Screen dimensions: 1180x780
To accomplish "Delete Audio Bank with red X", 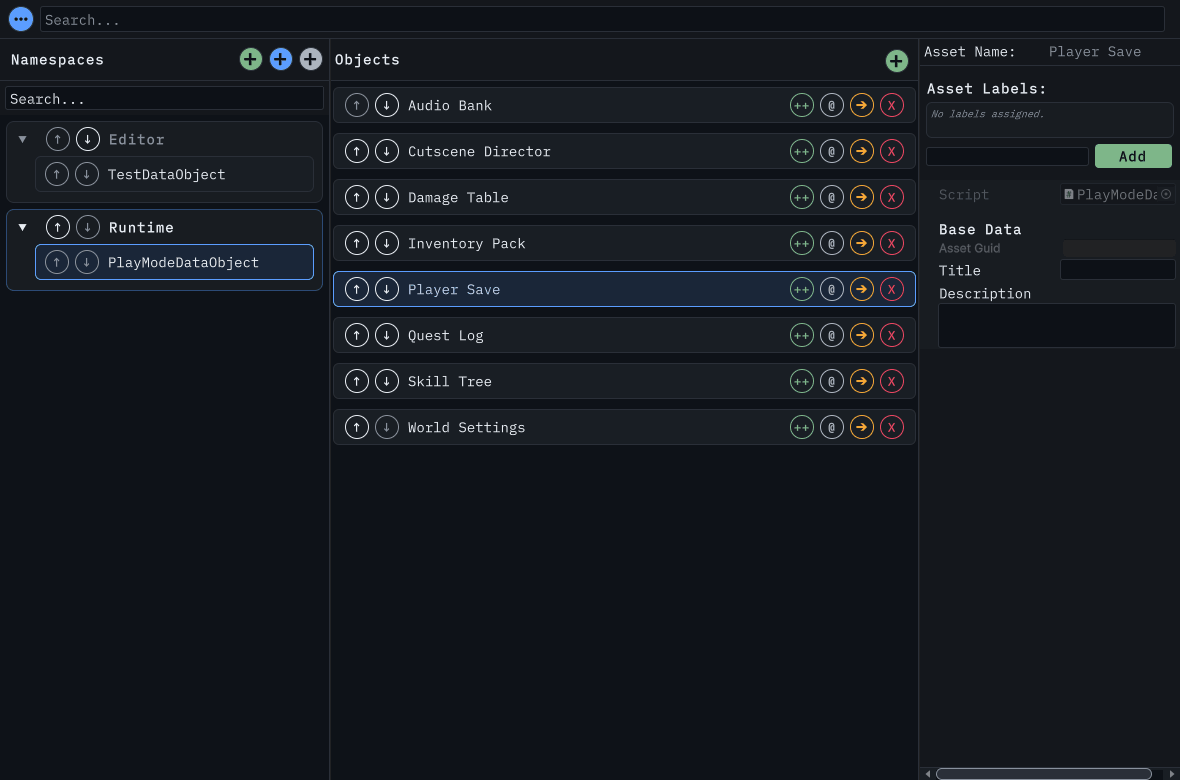I will [x=892, y=105].
